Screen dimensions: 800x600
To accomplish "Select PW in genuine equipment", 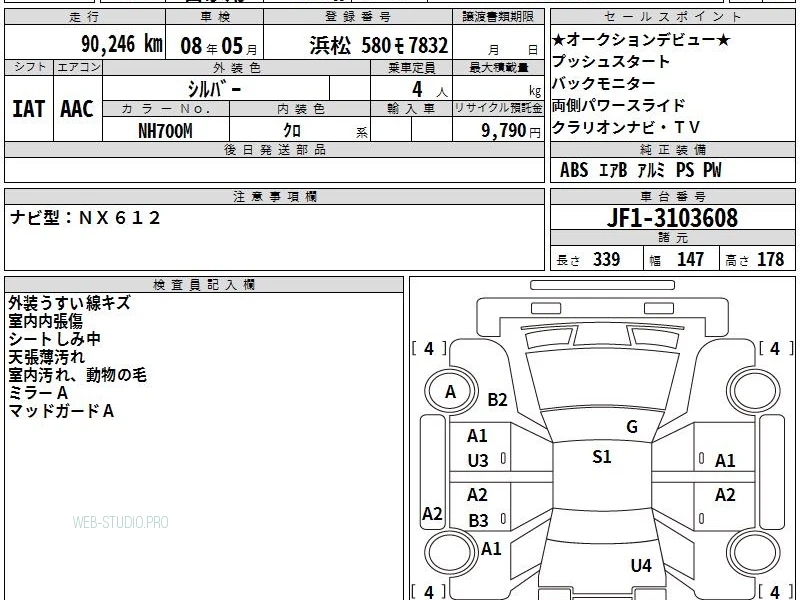I will coord(712,170).
